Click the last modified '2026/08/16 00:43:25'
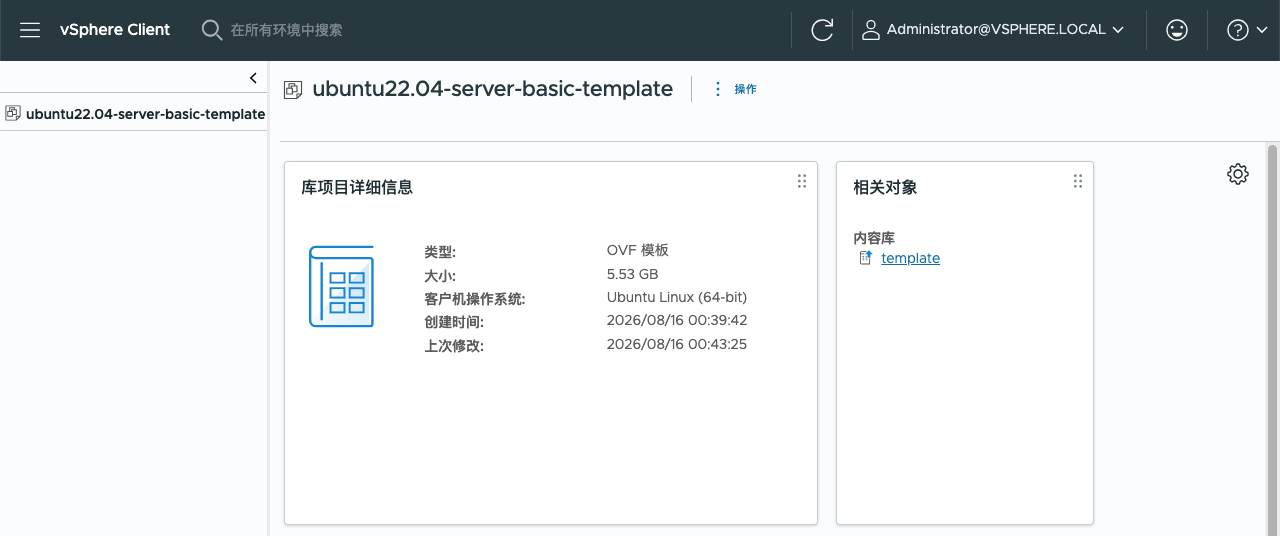The image size is (1280, 536). click(x=677, y=344)
